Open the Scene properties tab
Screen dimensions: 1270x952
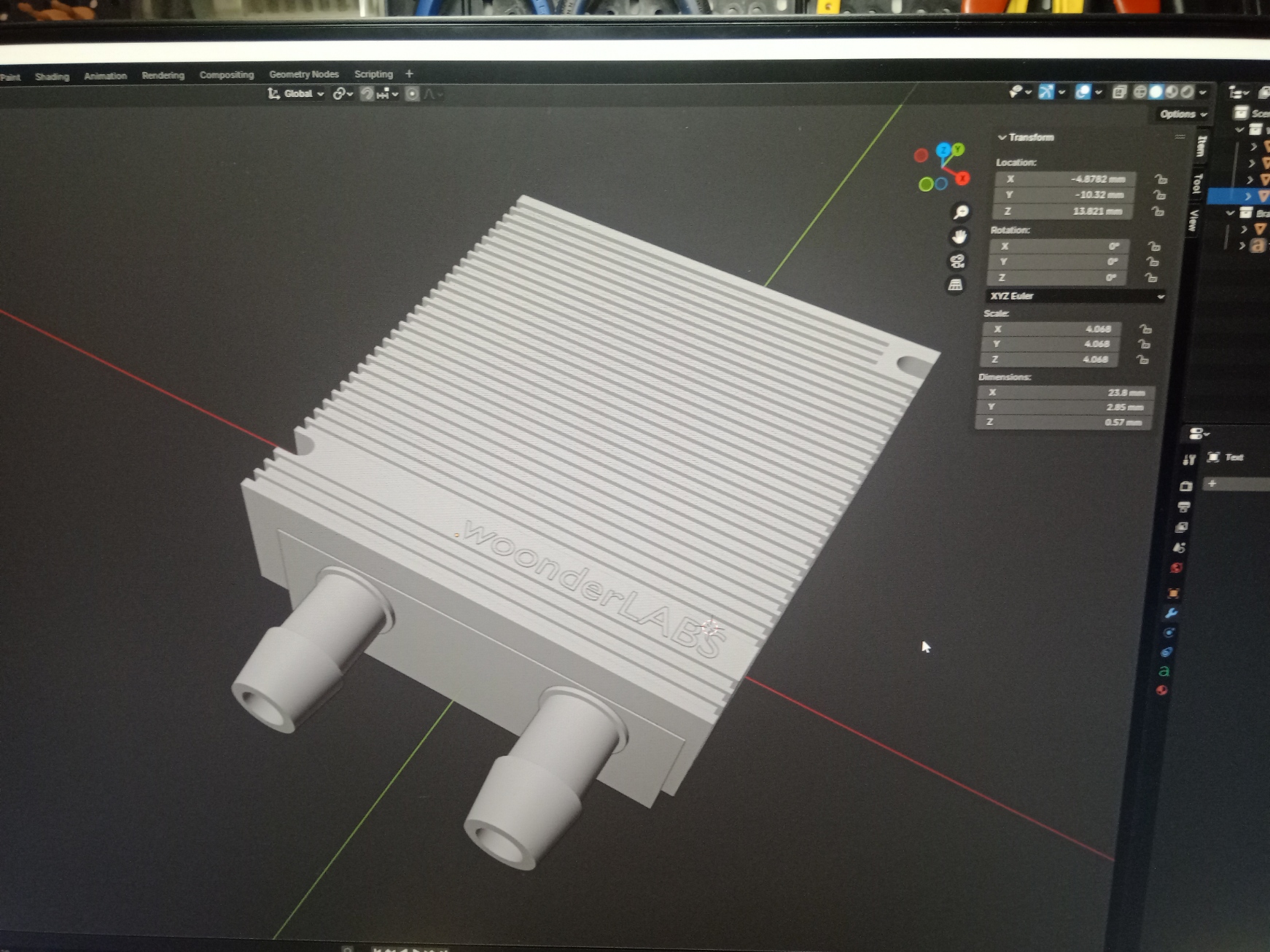(1179, 547)
